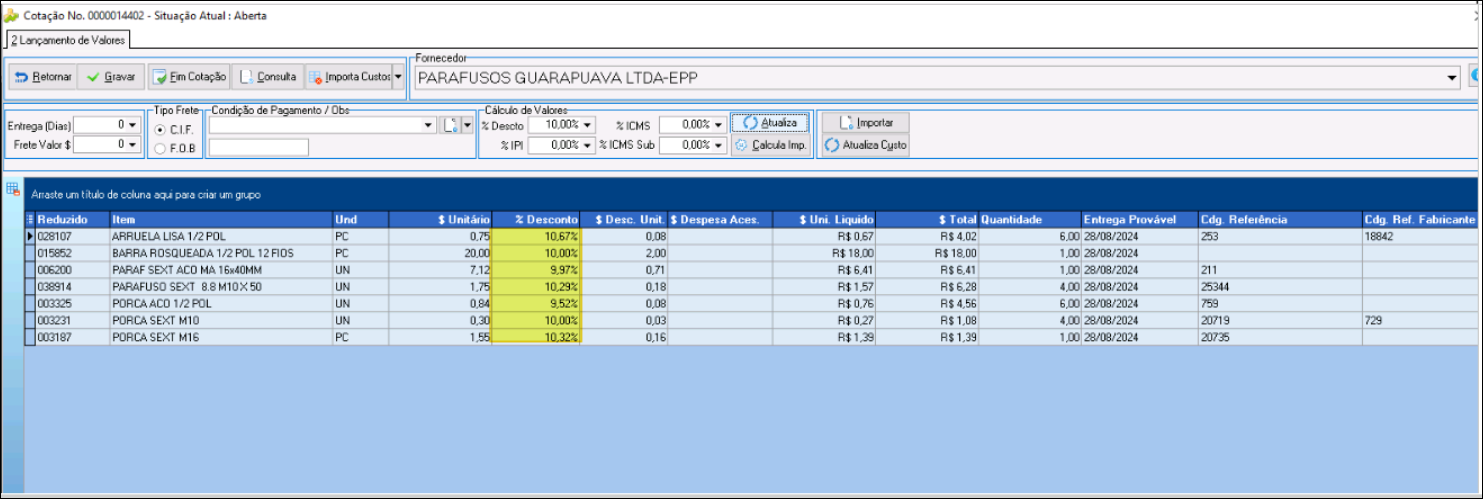Click the Retornar button
The height and width of the screenshot is (499, 1483).
tap(42, 76)
